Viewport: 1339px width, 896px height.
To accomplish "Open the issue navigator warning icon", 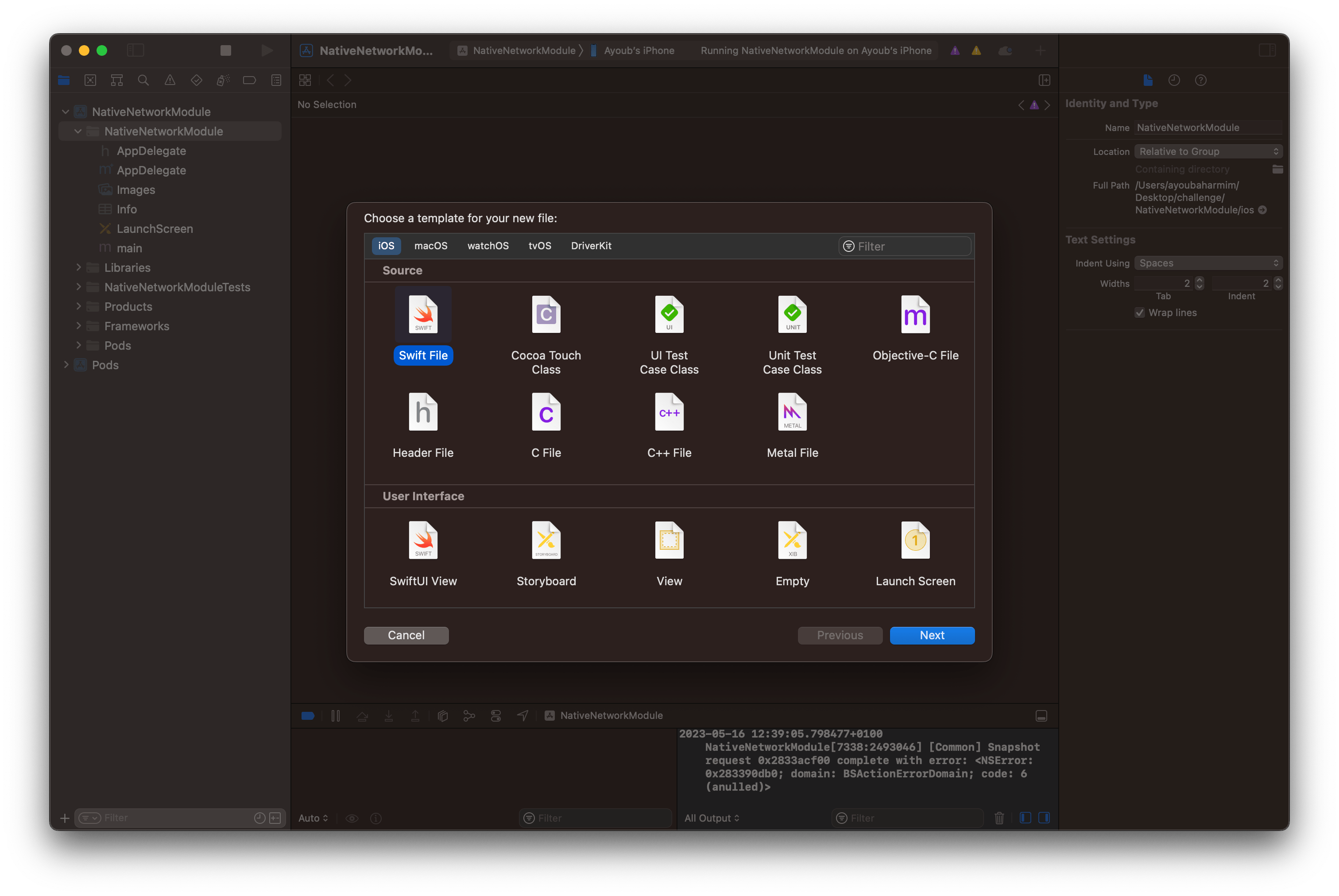I will (x=170, y=81).
